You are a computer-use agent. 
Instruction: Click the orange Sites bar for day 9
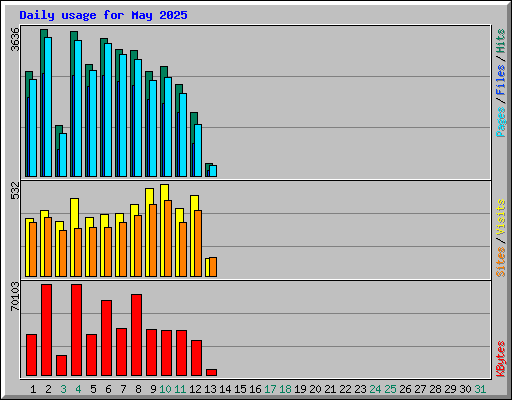tap(153, 240)
